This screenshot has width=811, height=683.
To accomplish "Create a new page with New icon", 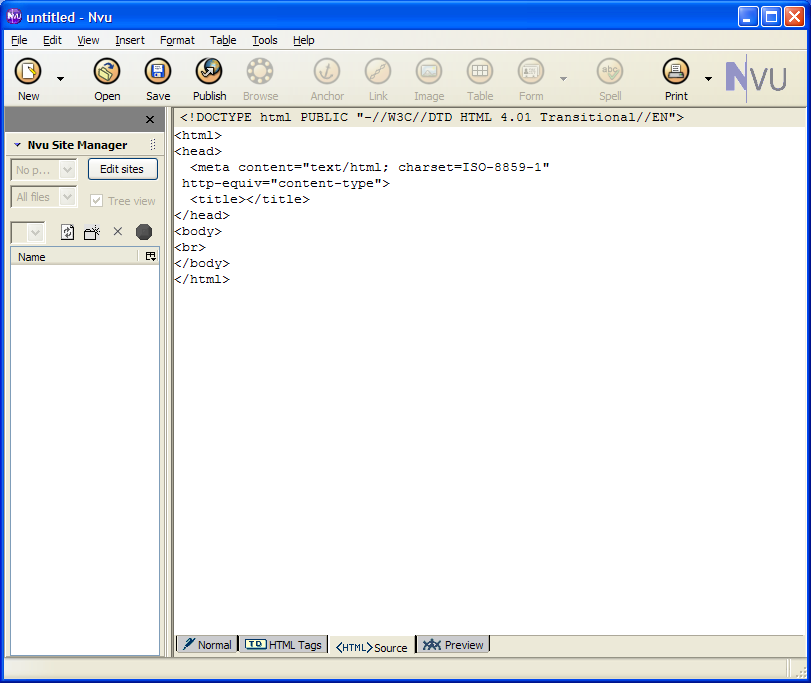I will click(28, 71).
